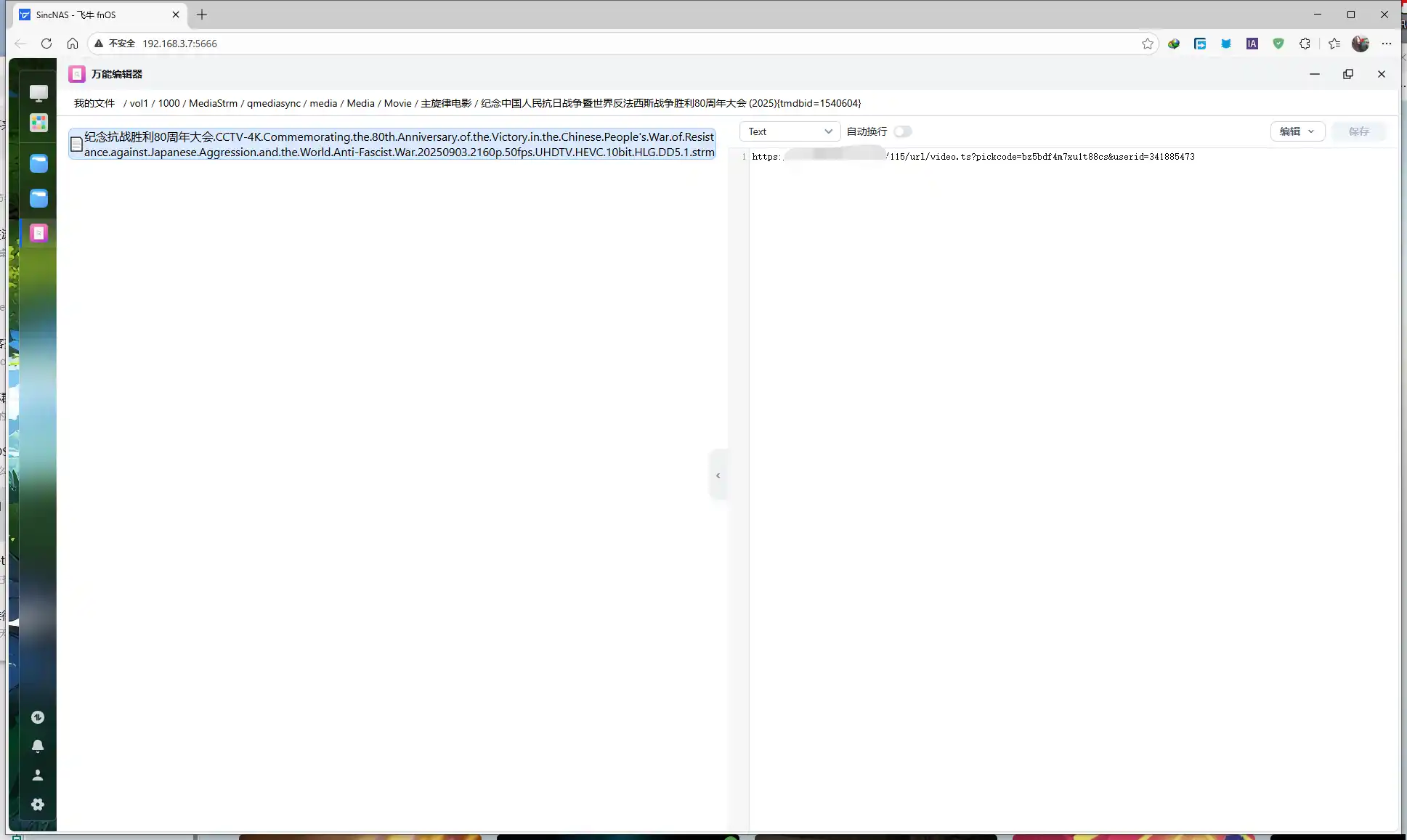
Task: Go to the MediaStrm breadcrumb folder
Action: [213, 103]
